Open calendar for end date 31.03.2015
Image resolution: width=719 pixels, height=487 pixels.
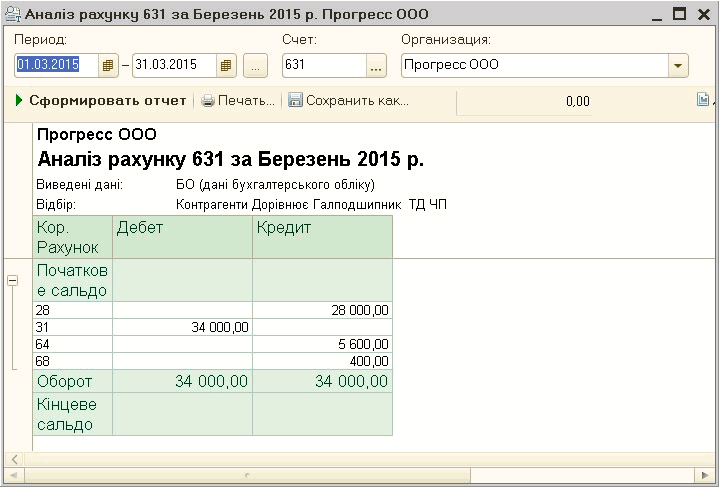click(x=226, y=66)
